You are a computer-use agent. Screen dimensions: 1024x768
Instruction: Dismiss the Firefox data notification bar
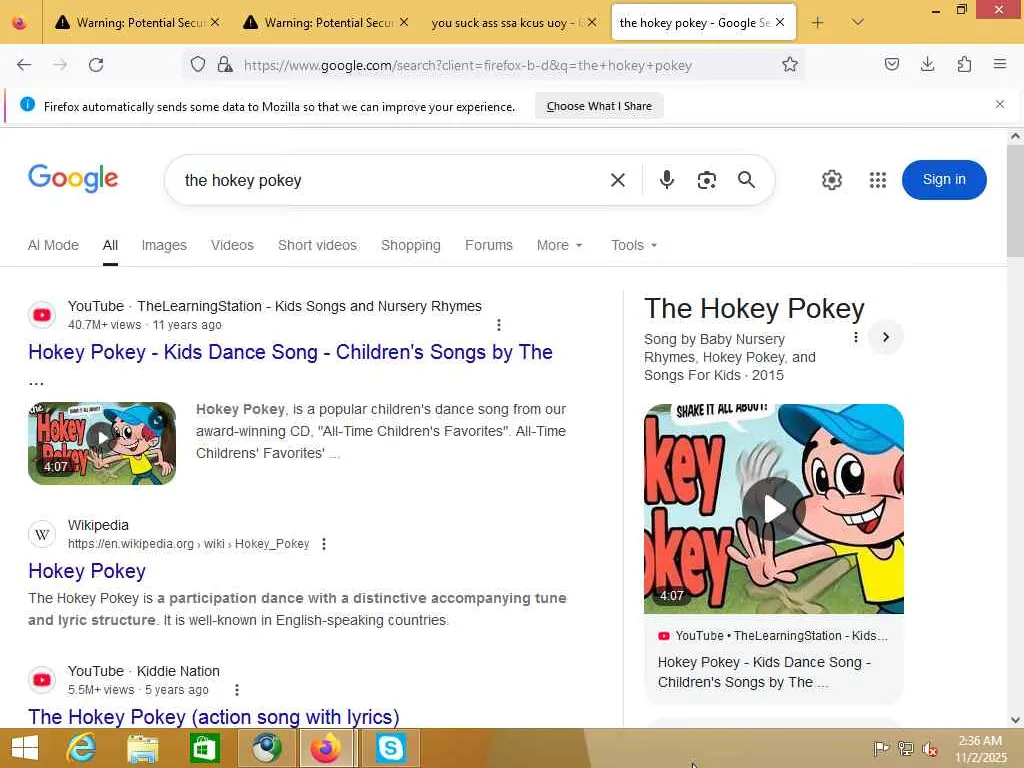(999, 104)
